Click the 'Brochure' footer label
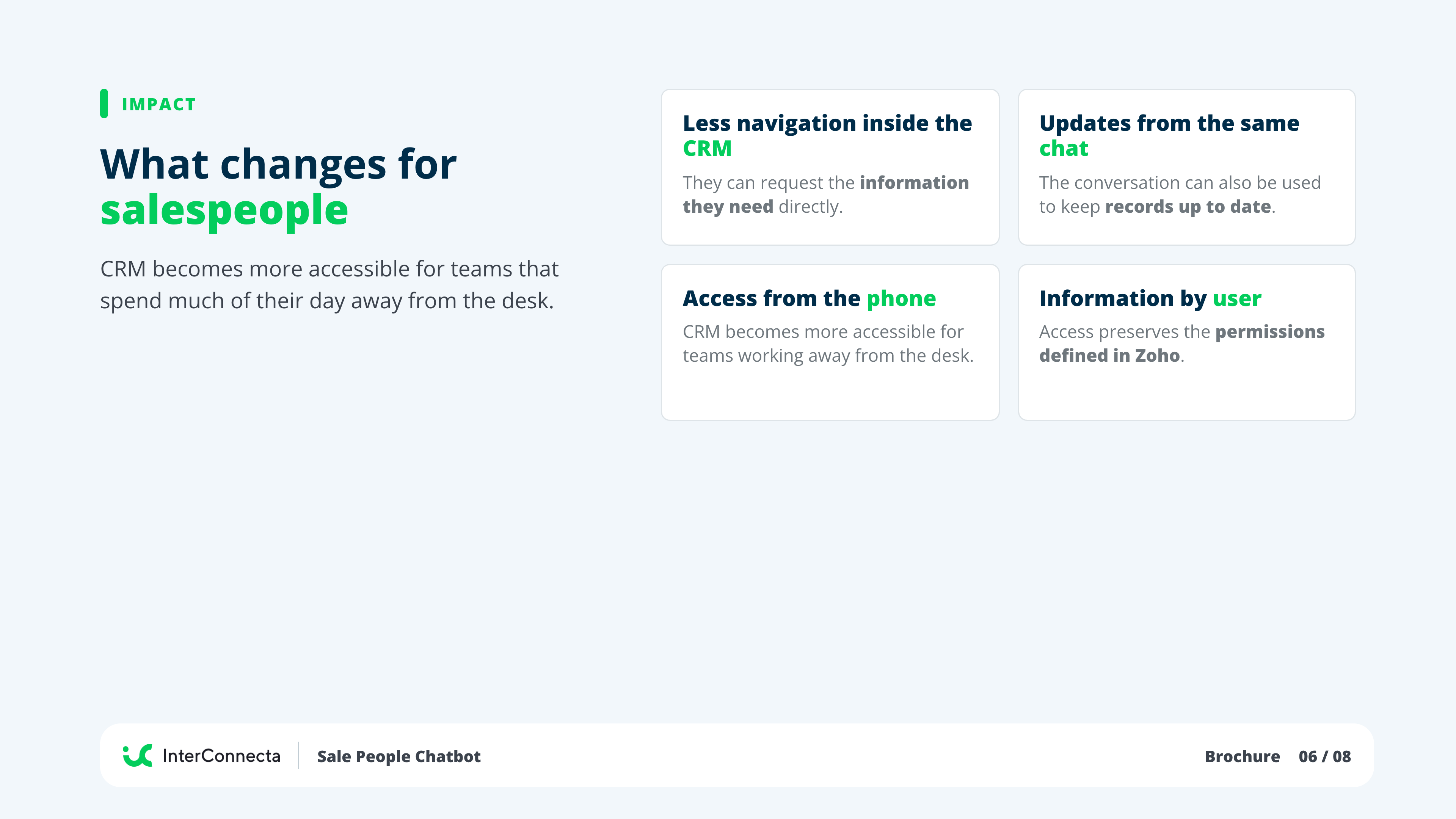The image size is (1456, 819). point(1243,756)
